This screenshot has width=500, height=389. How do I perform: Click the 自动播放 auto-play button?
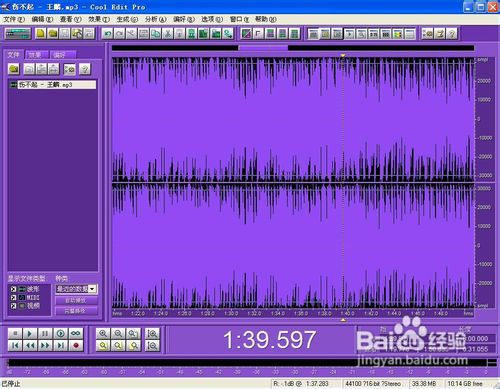(76, 300)
